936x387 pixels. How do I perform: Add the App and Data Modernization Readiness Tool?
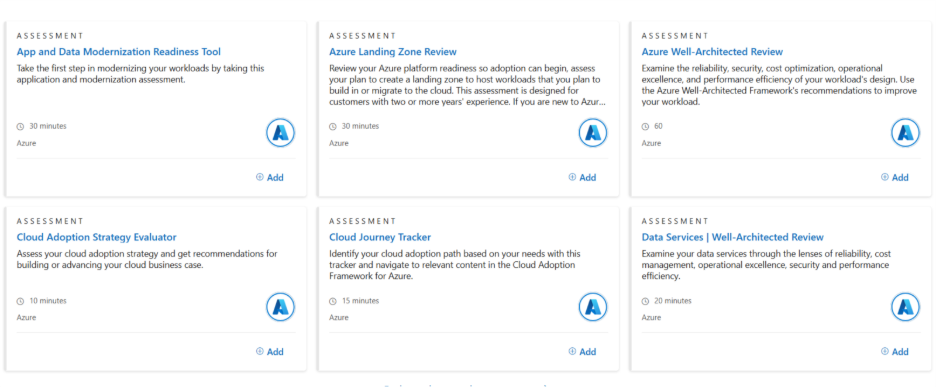click(270, 177)
